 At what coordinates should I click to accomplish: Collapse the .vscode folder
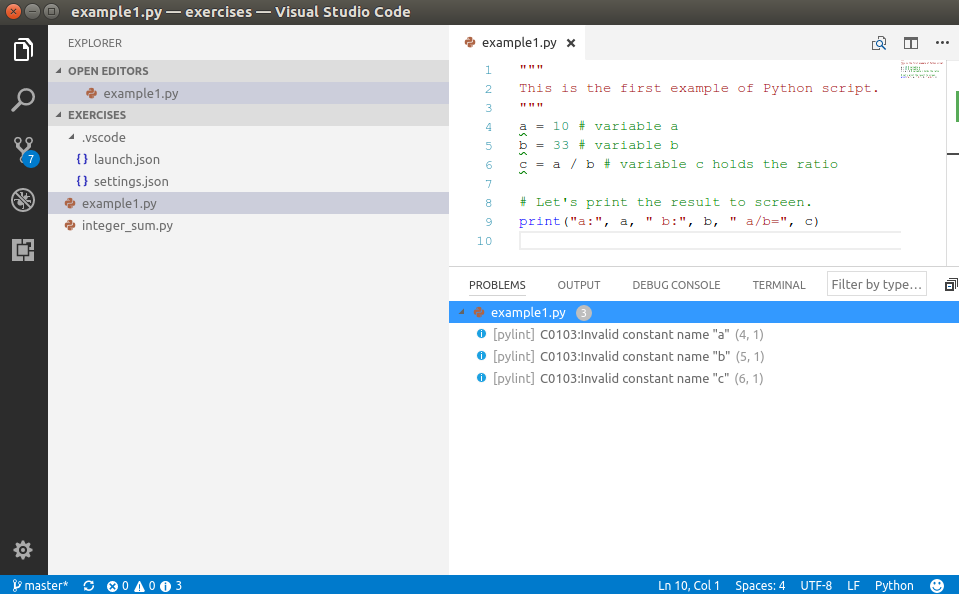tap(72, 138)
